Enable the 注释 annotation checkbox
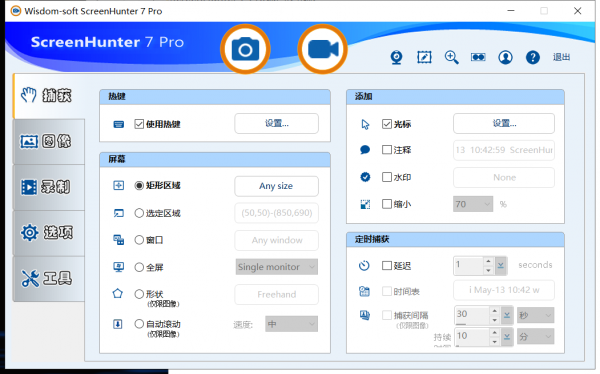 coord(387,150)
